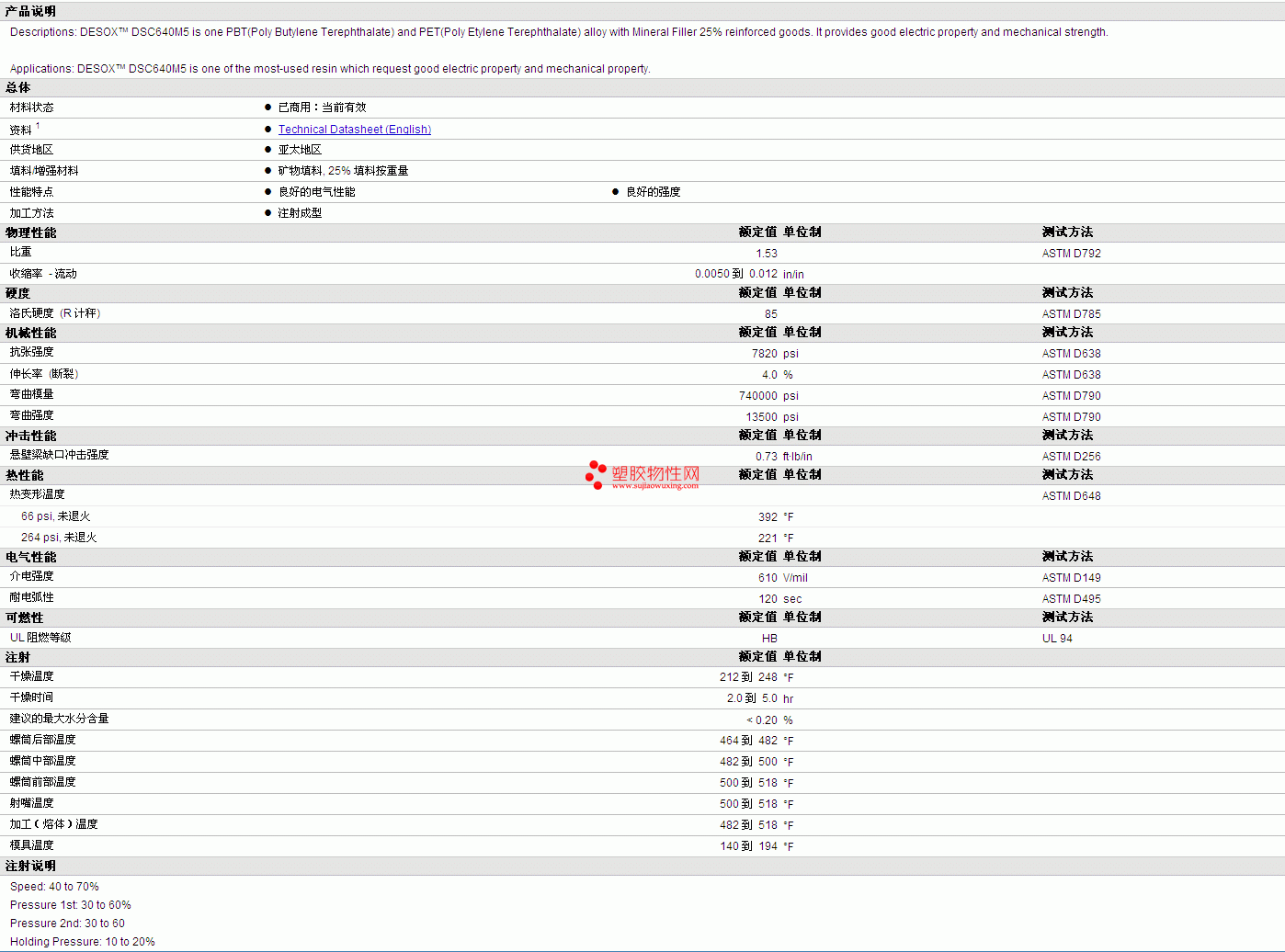Click the 产品说明 section header

(x=30, y=11)
